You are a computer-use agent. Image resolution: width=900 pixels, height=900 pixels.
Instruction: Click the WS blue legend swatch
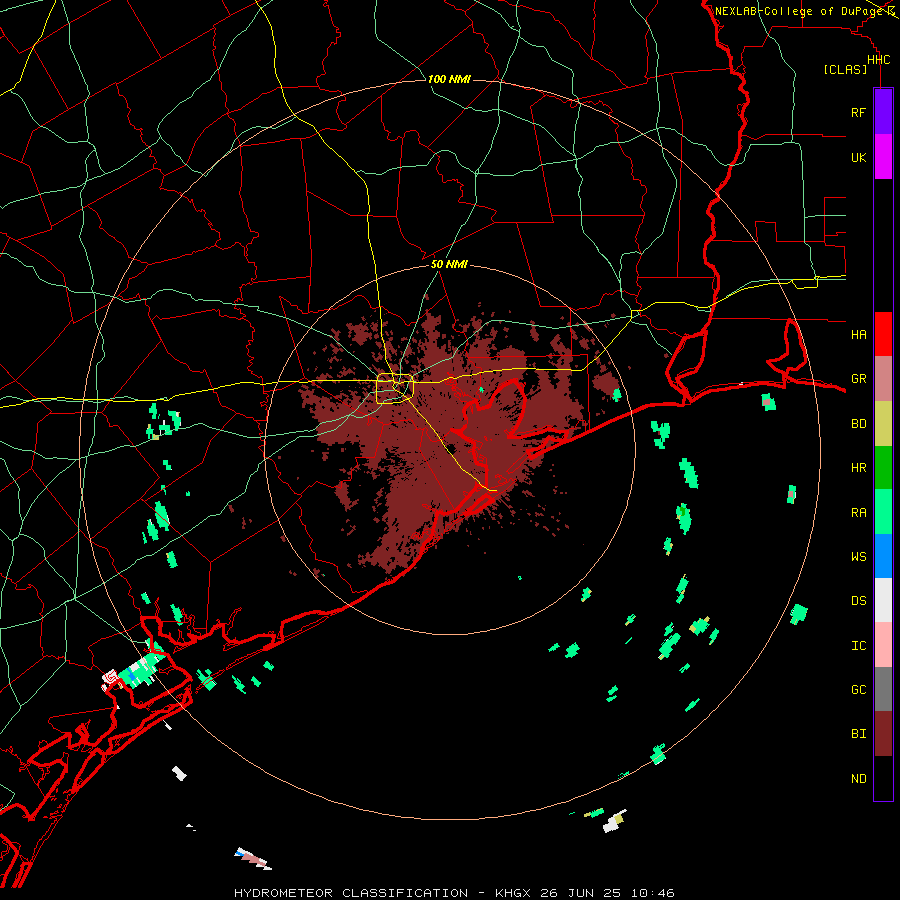click(x=883, y=556)
